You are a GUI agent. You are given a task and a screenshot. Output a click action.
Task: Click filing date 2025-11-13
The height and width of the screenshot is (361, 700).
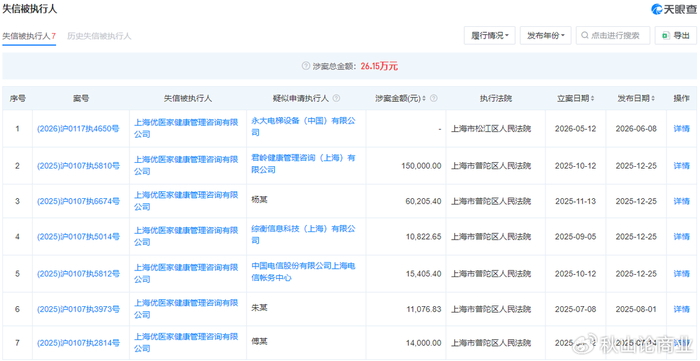576,201
